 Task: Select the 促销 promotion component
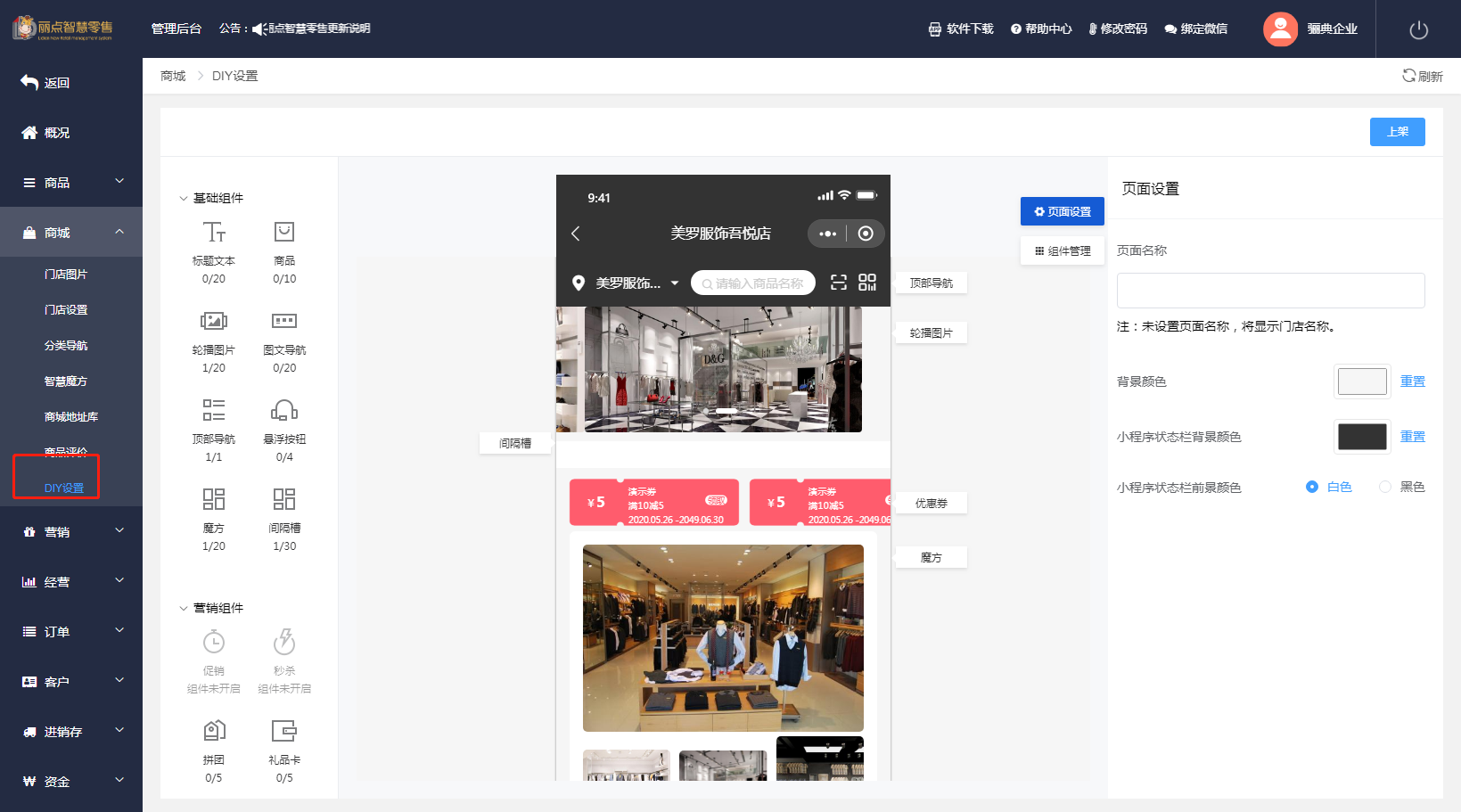click(x=214, y=662)
